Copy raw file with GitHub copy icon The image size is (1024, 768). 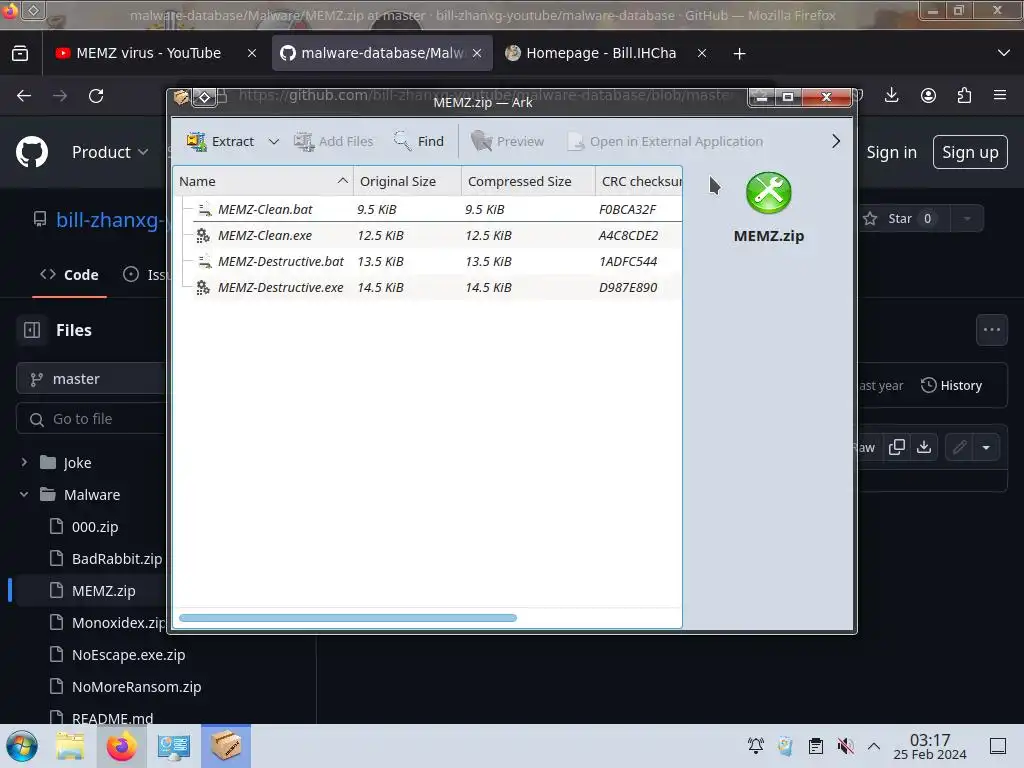point(897,447)
